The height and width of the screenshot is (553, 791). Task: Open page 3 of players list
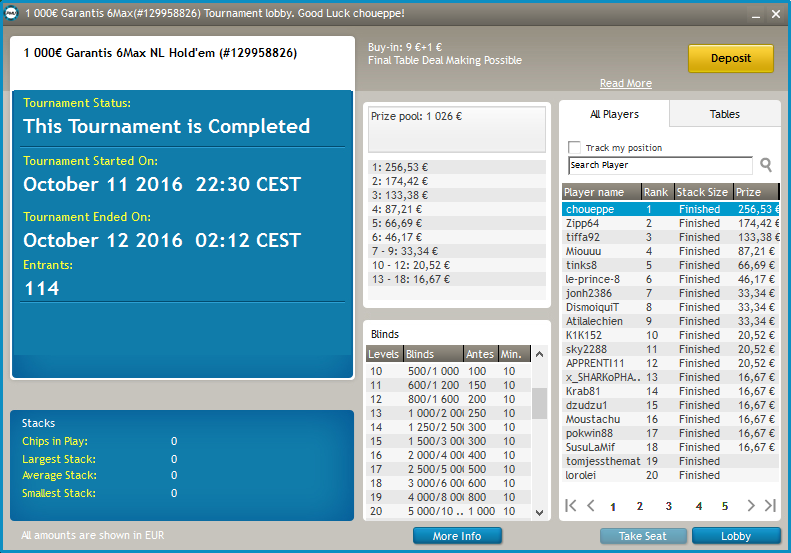668,506
